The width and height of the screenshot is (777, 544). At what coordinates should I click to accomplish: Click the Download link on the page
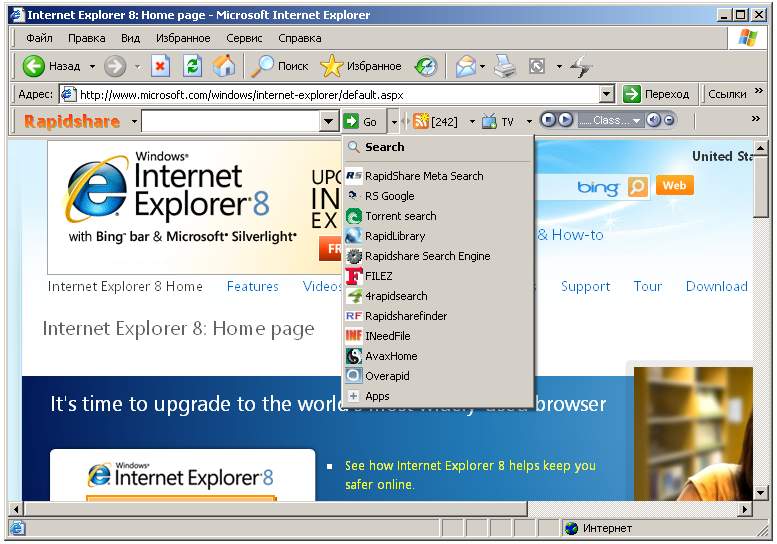[x=717, y=286]
